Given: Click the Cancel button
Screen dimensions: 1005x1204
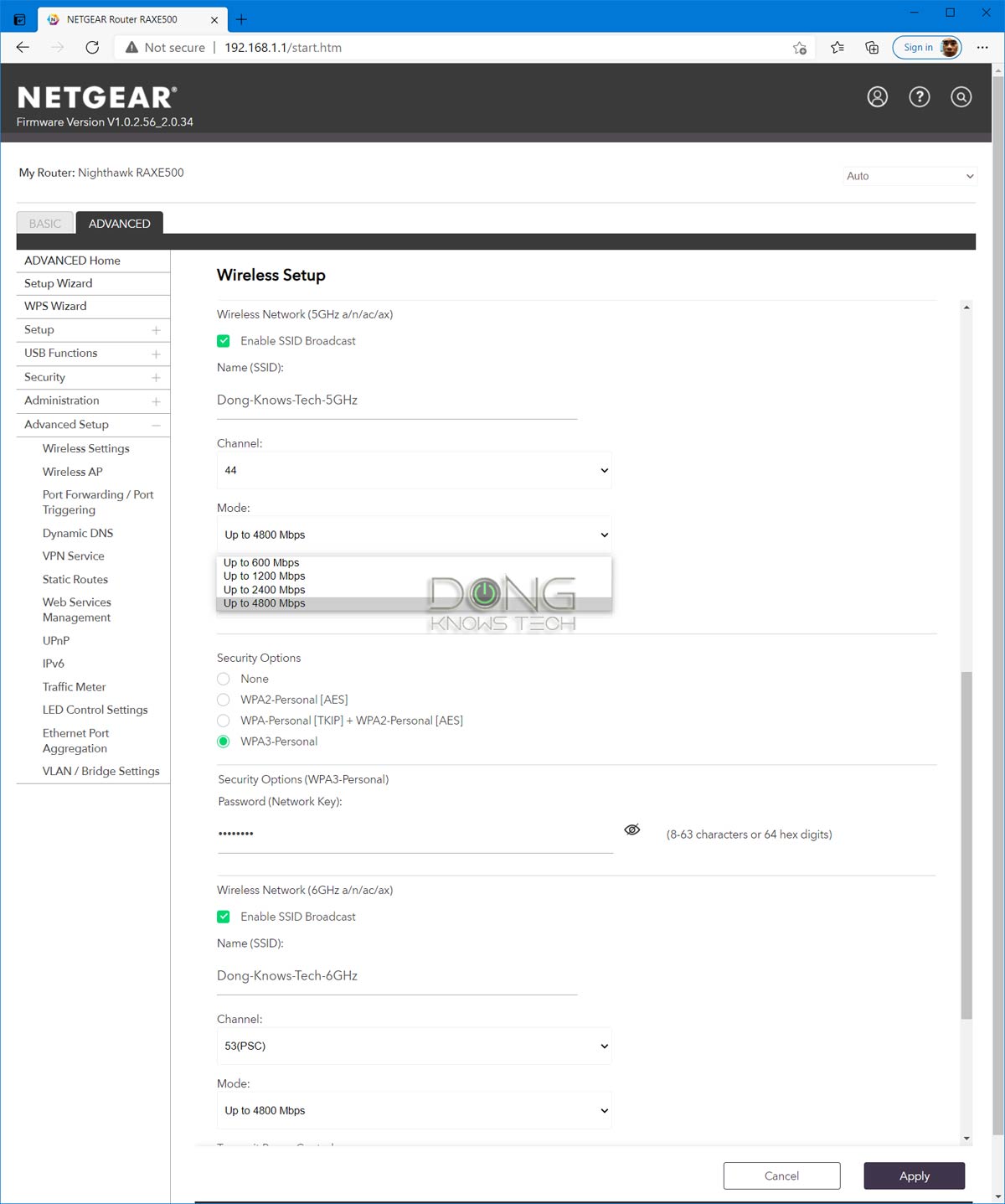Looking at the screenshot, I should [781, 1176].
